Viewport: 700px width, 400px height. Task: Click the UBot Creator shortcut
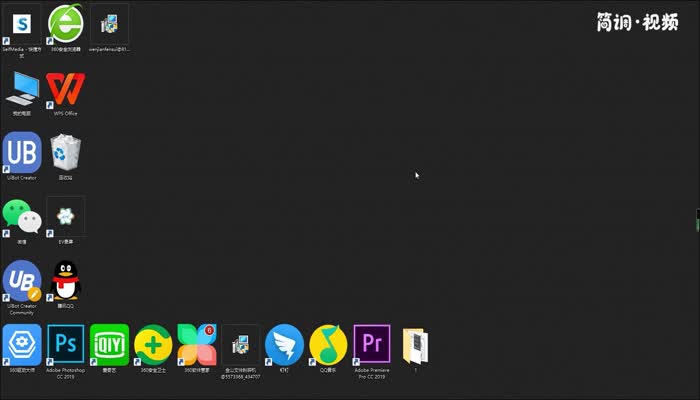click(x=21, y=153)
